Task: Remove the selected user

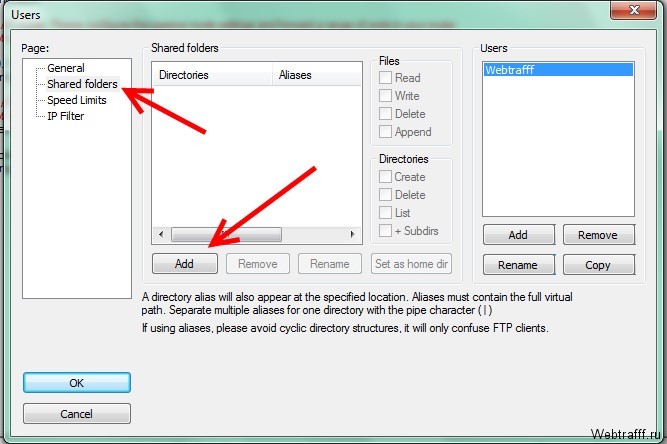Action: point(599,235)
